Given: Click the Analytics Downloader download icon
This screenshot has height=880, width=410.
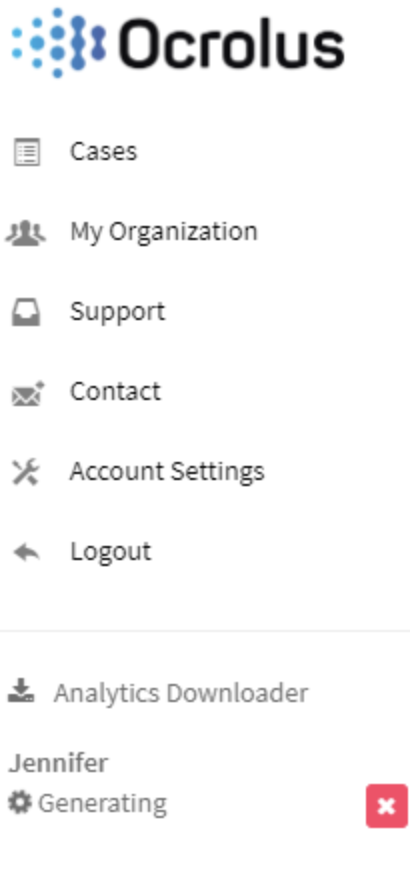Looking at the screenshot, I should 21,691.
